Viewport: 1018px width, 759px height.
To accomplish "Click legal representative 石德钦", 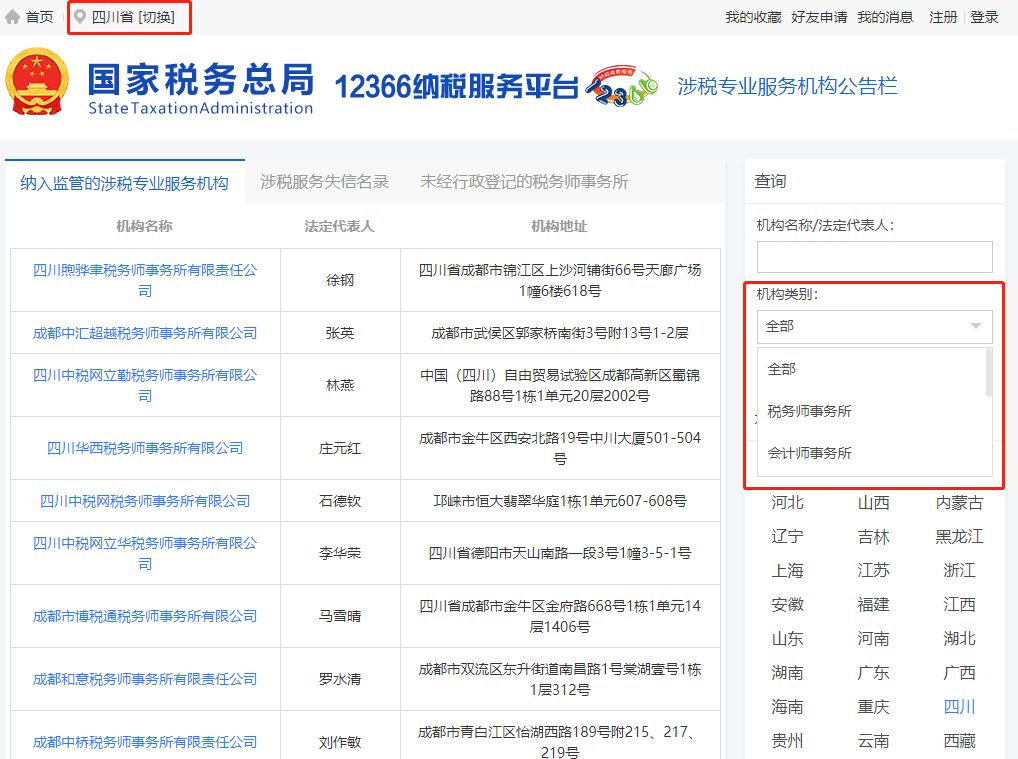I will click(340, 501).
